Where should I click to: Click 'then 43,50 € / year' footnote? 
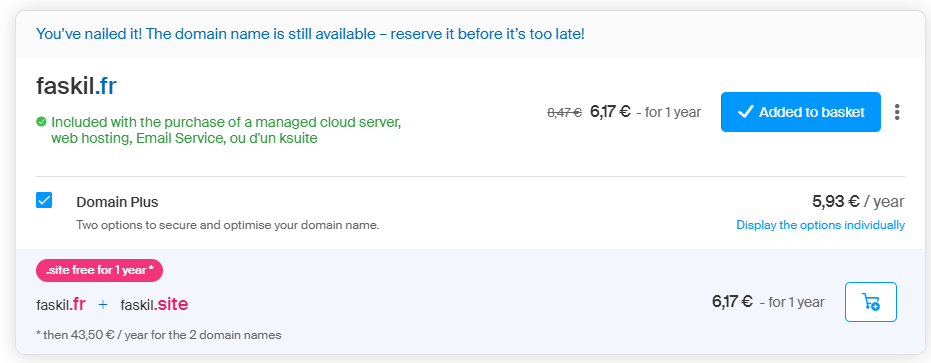click(x=159, y=335)
